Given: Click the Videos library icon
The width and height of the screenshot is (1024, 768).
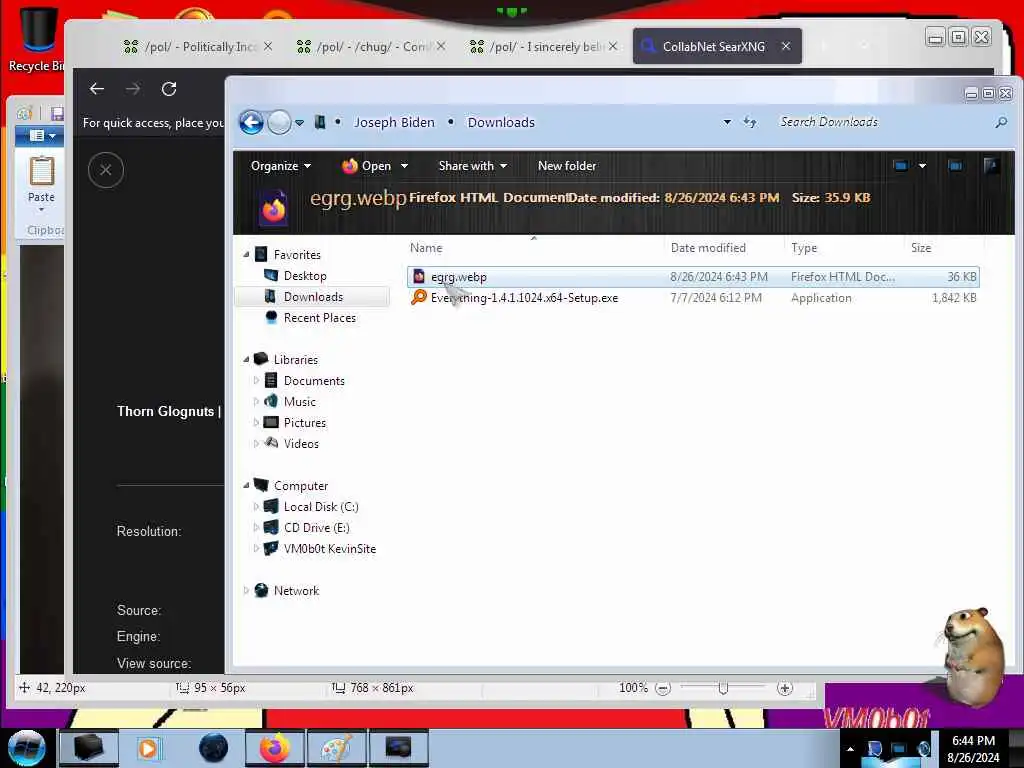Looking at the screenshot, I should pyautogui.click(x=271, y=443).
